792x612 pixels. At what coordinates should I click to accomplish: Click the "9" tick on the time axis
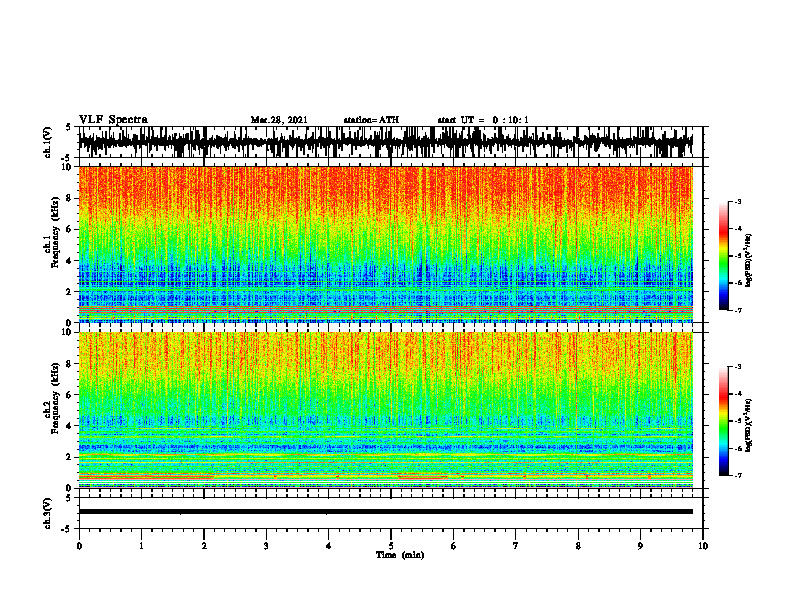click(640, 546)
